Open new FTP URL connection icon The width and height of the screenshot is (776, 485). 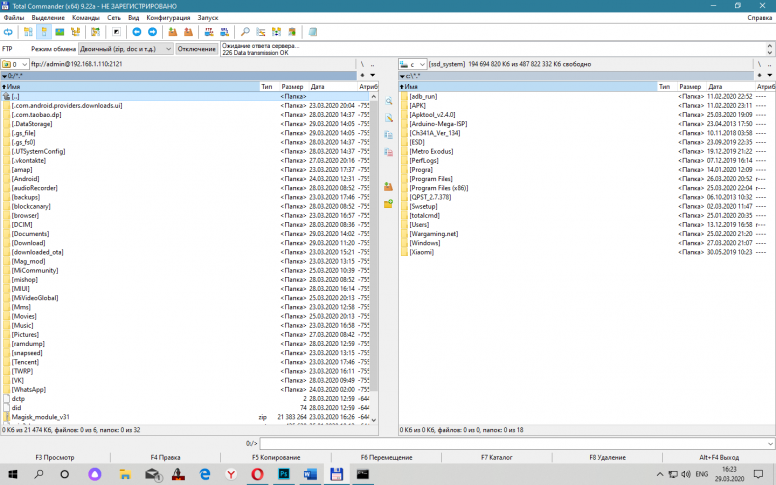click(x=225, y=32)
